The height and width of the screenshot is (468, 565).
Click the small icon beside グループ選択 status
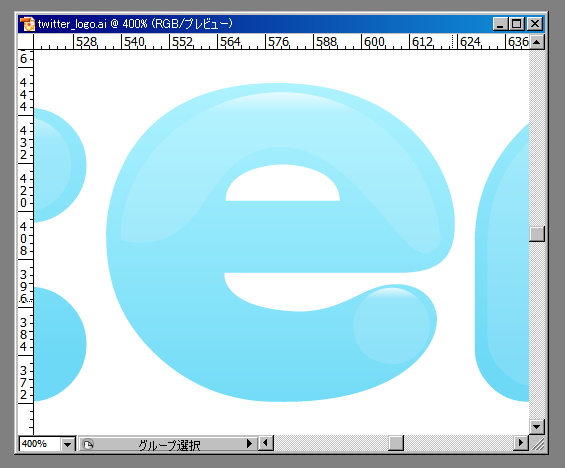pos(88,444)
